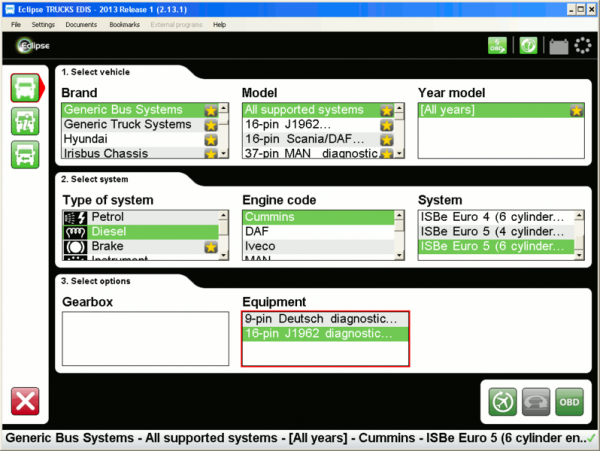This screenshot has width=600, height=451.
Task: Click the battery icon in the top toolbar
Action: point(559,46)
